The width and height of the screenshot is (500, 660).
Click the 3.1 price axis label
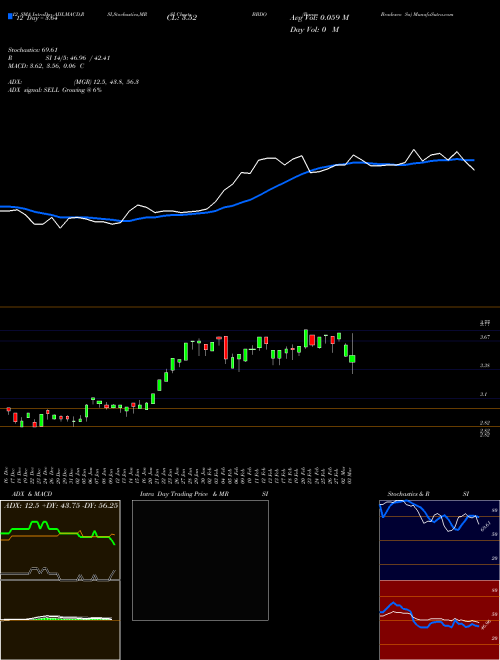(x=484, y=394)
